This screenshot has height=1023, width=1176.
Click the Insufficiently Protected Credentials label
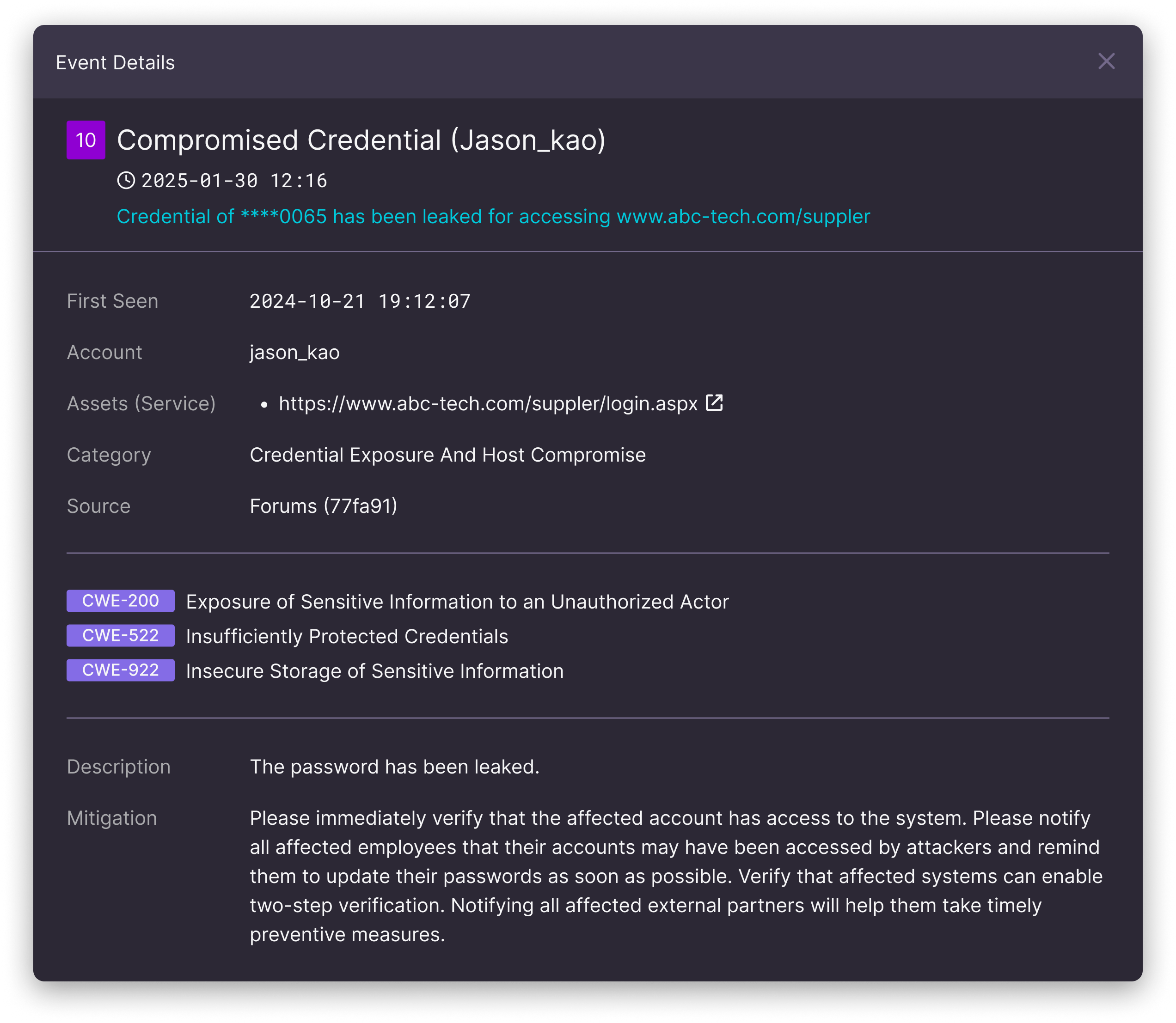pos(346,636)
